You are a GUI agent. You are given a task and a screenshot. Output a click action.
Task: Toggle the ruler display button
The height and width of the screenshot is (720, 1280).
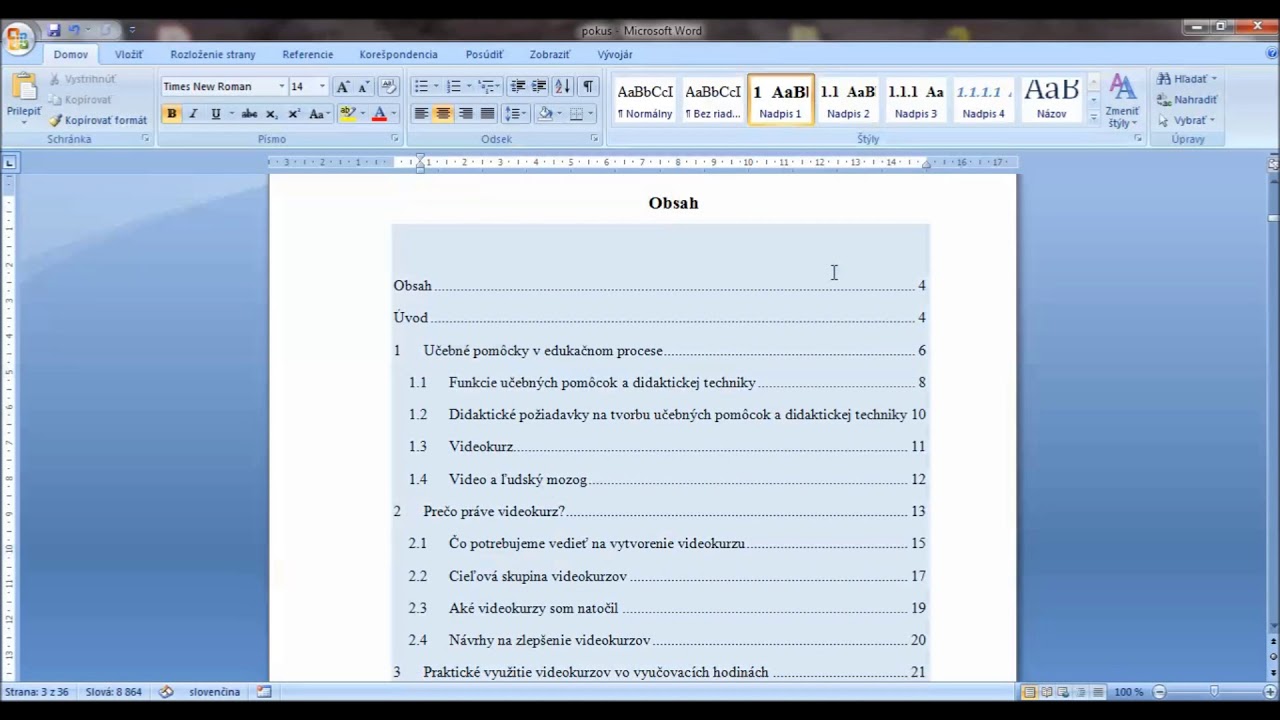coord(1273,163)
